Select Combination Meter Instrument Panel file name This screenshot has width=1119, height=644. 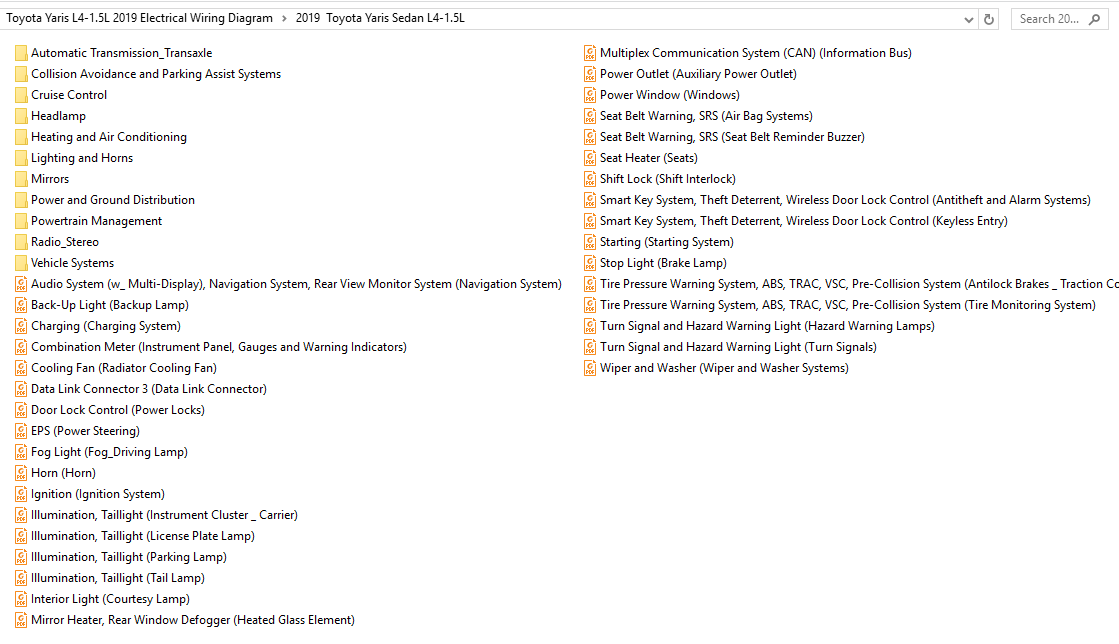click(x=218, y=347)
